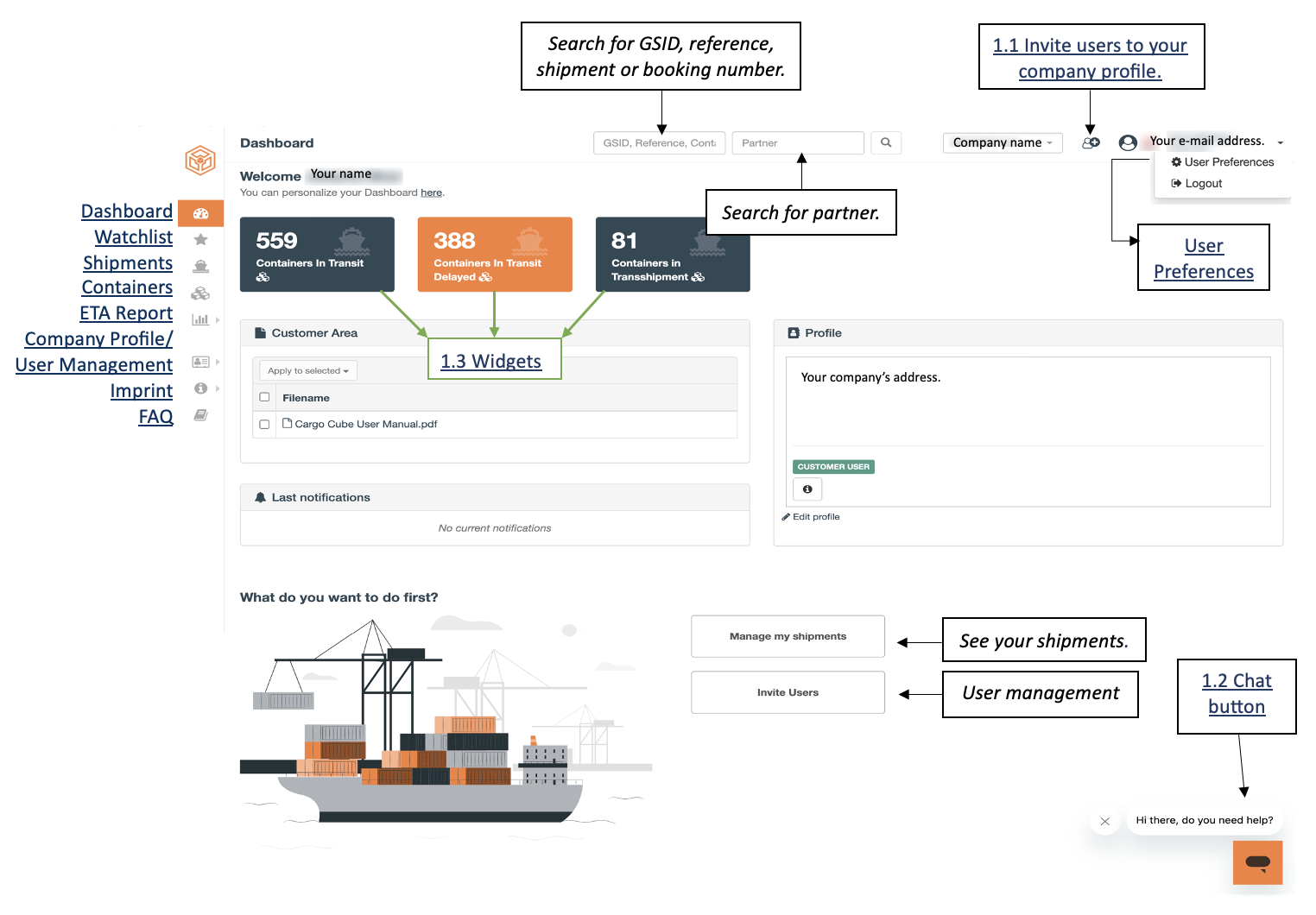The height and width of the screenshot is (915, 1316).
Task: Click the Edit profile link
Action: pyautogui.click(x=811, y=517)
